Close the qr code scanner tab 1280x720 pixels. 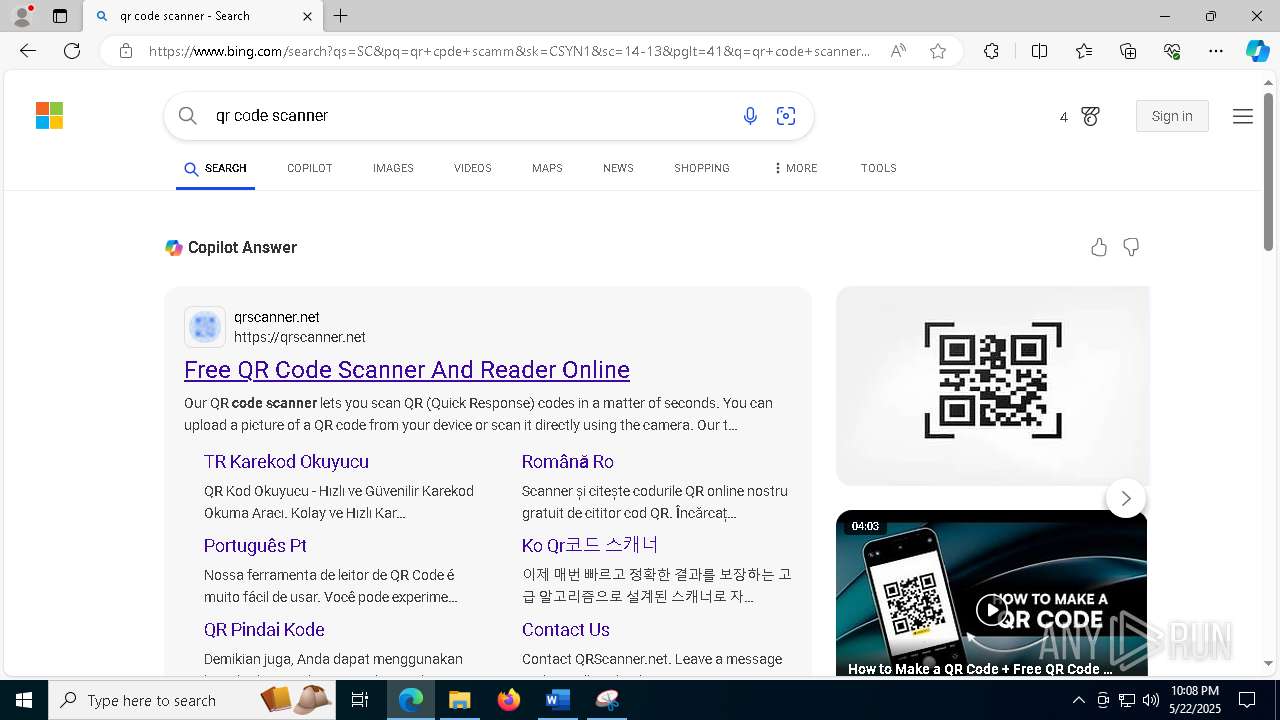pos(307,16)
